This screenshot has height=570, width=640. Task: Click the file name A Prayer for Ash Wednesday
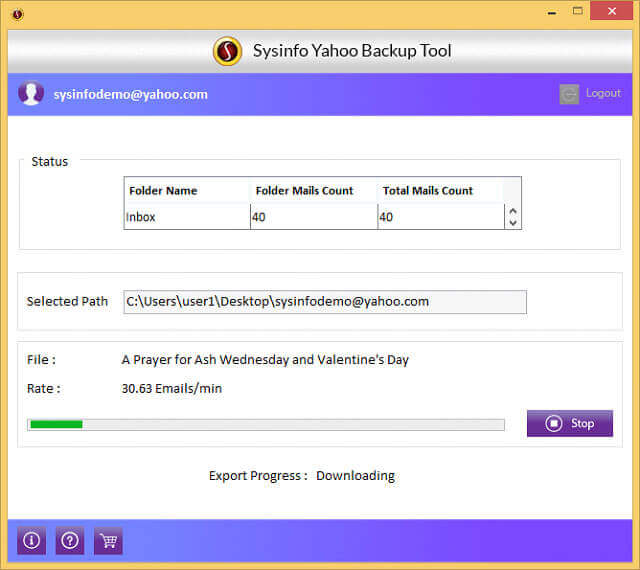pos(265,360)
